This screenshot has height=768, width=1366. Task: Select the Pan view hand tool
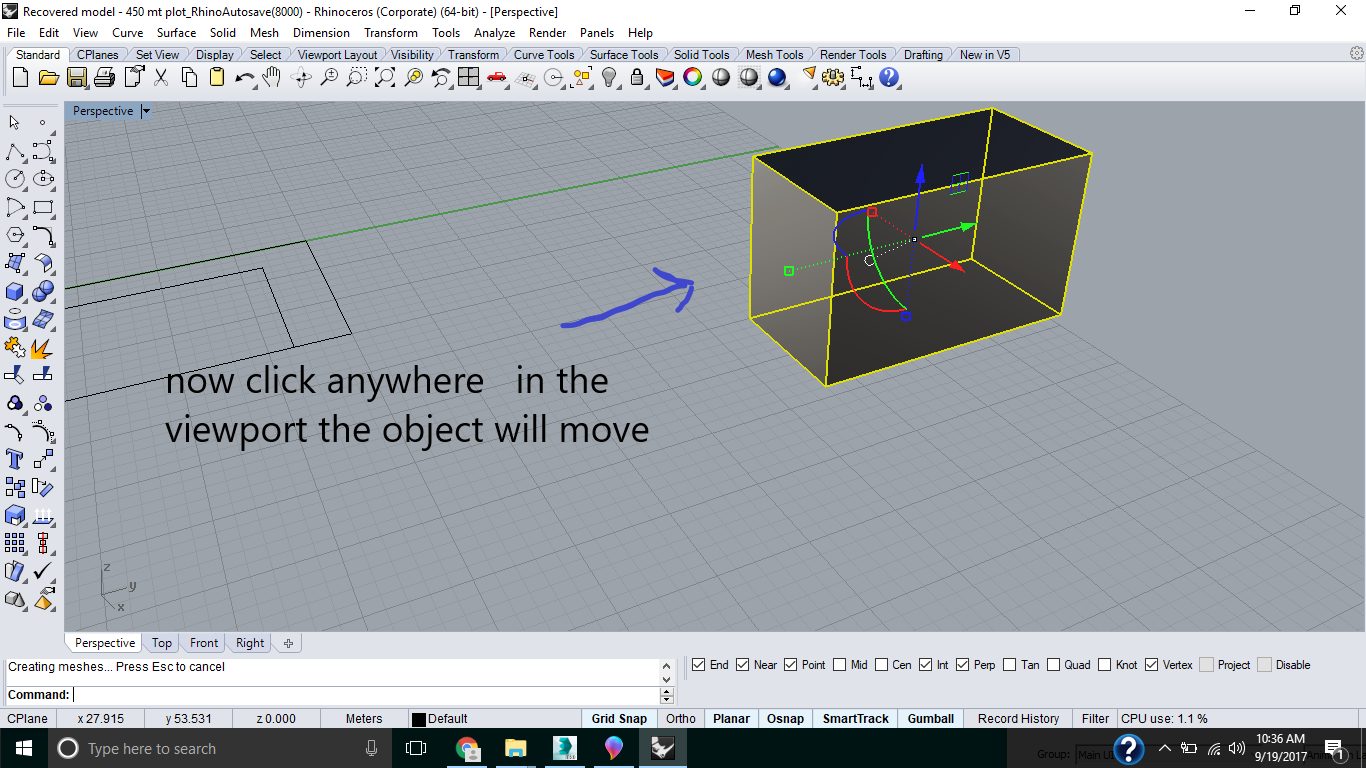[x=272, y=77]
